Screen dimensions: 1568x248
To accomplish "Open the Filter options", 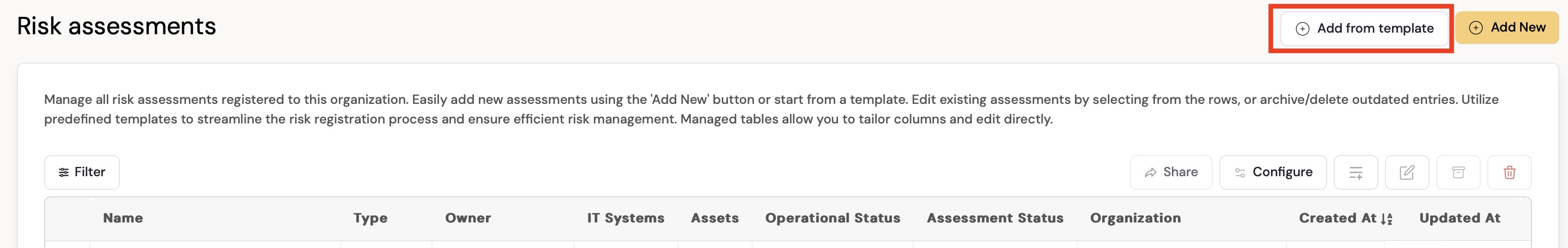I will (82, 172).
